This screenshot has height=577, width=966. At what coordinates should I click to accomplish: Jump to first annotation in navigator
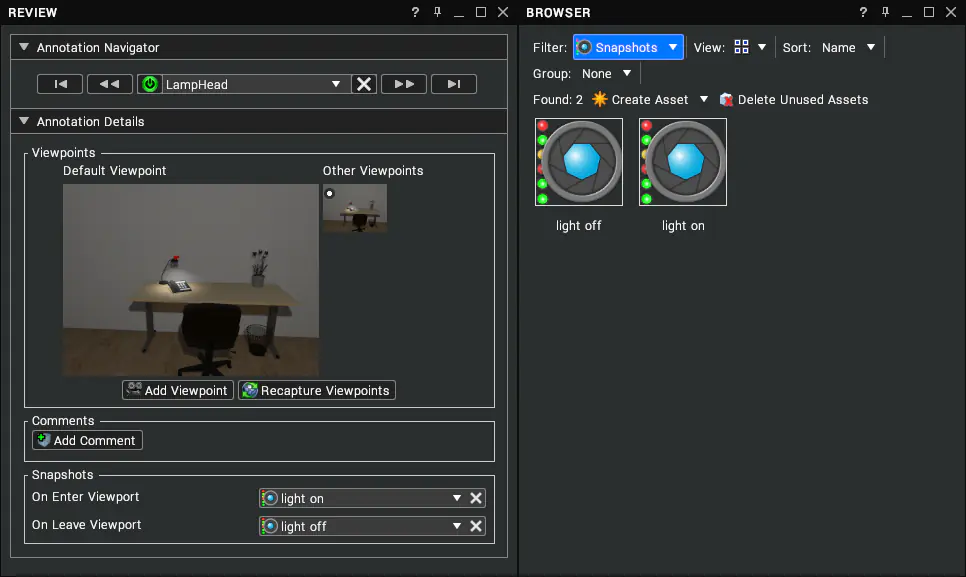tap(60, 84)
